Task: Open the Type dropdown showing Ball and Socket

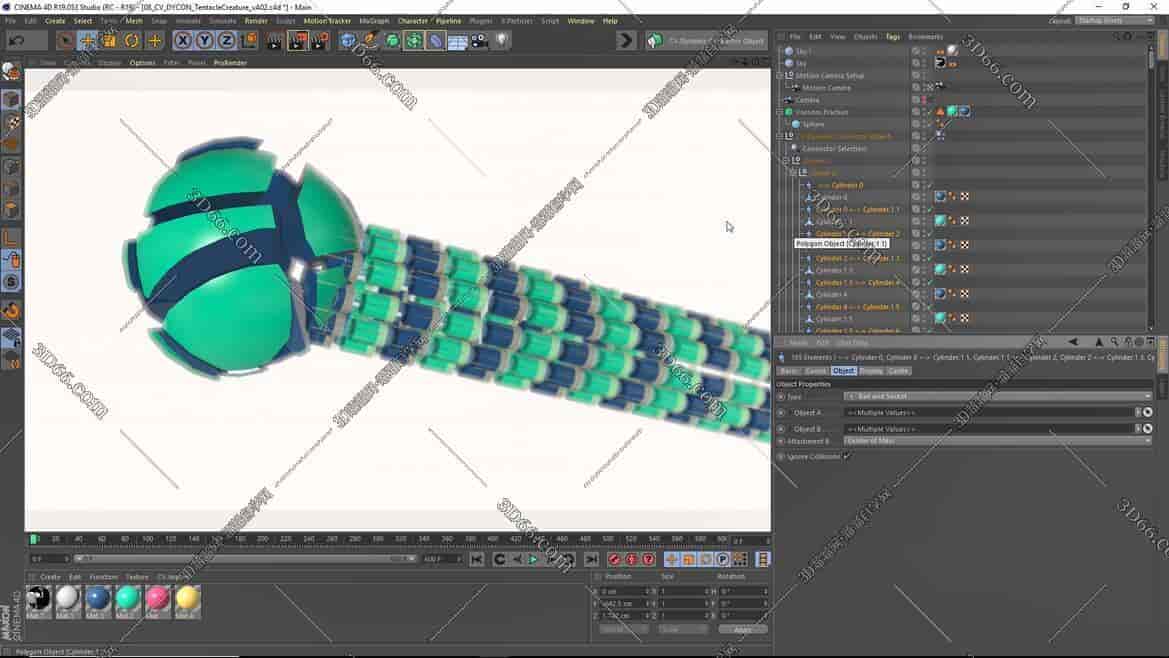Action: coord(1000,395)
